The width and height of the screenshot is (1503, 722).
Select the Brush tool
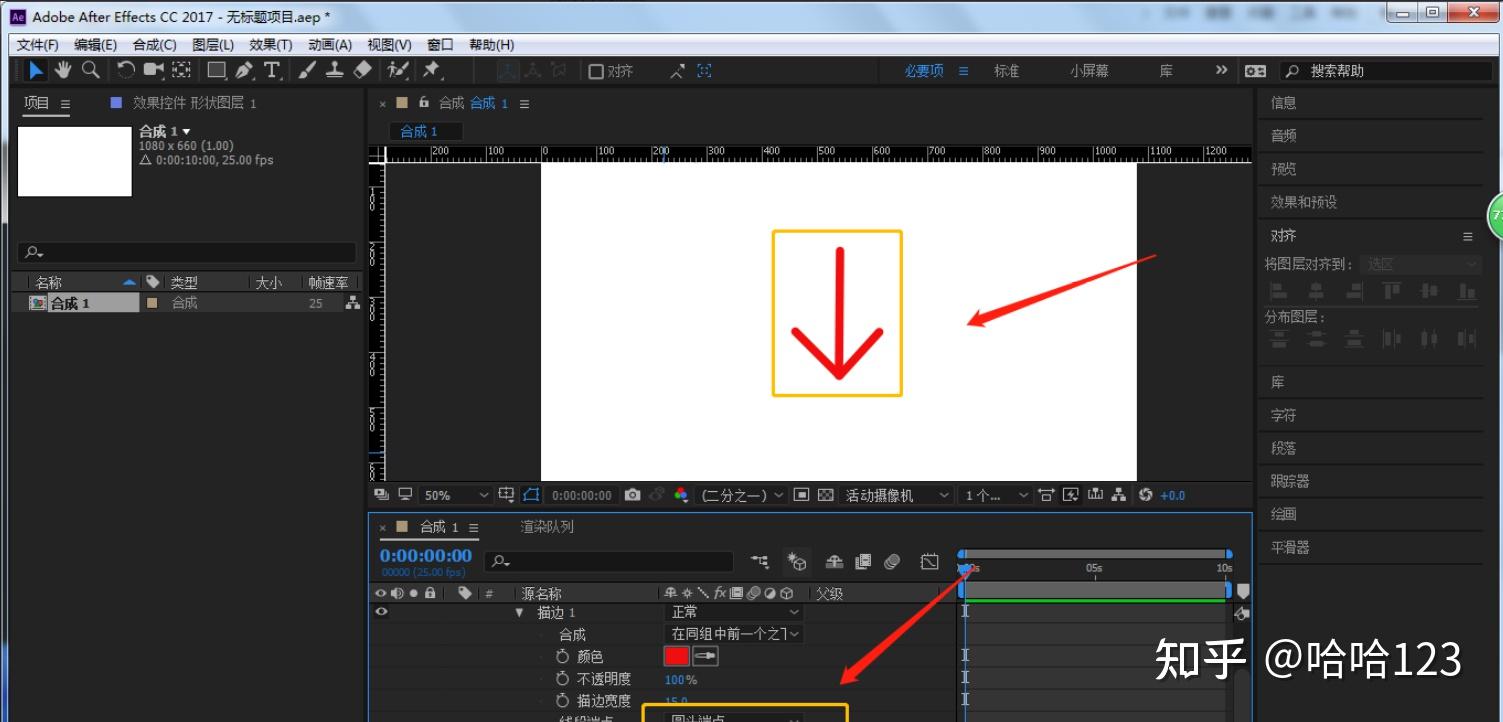(x=307, y=70)
